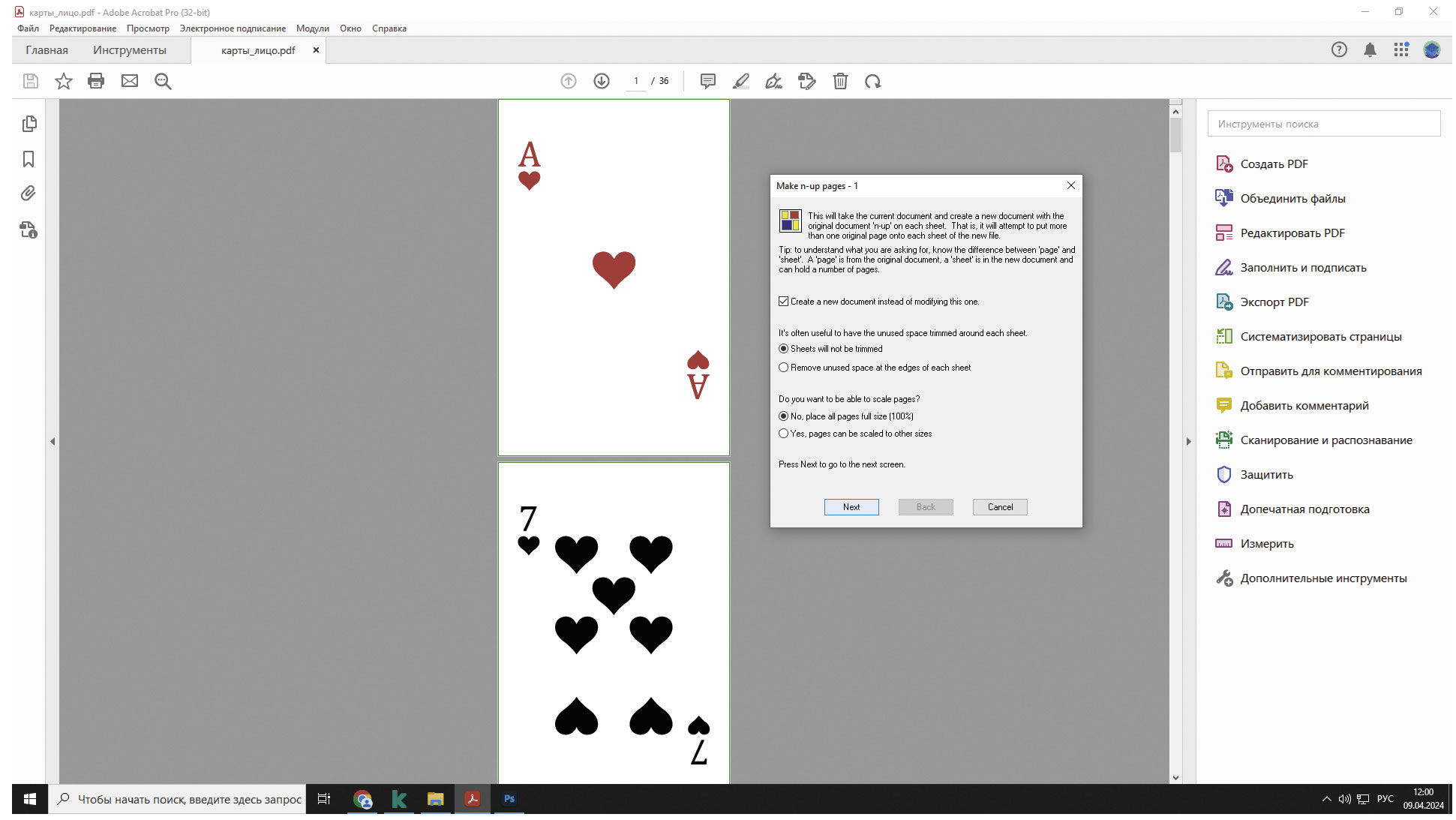
Task: Go to next page arrow icon
Action: [x=602, y=81]
